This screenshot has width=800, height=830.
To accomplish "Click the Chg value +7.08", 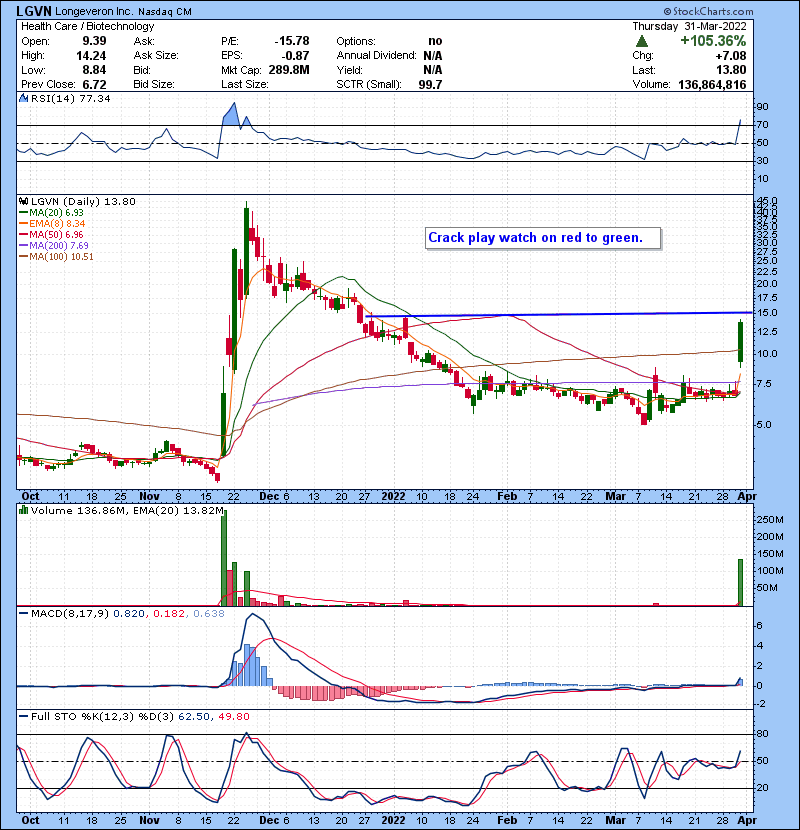I will coord(731,56).
